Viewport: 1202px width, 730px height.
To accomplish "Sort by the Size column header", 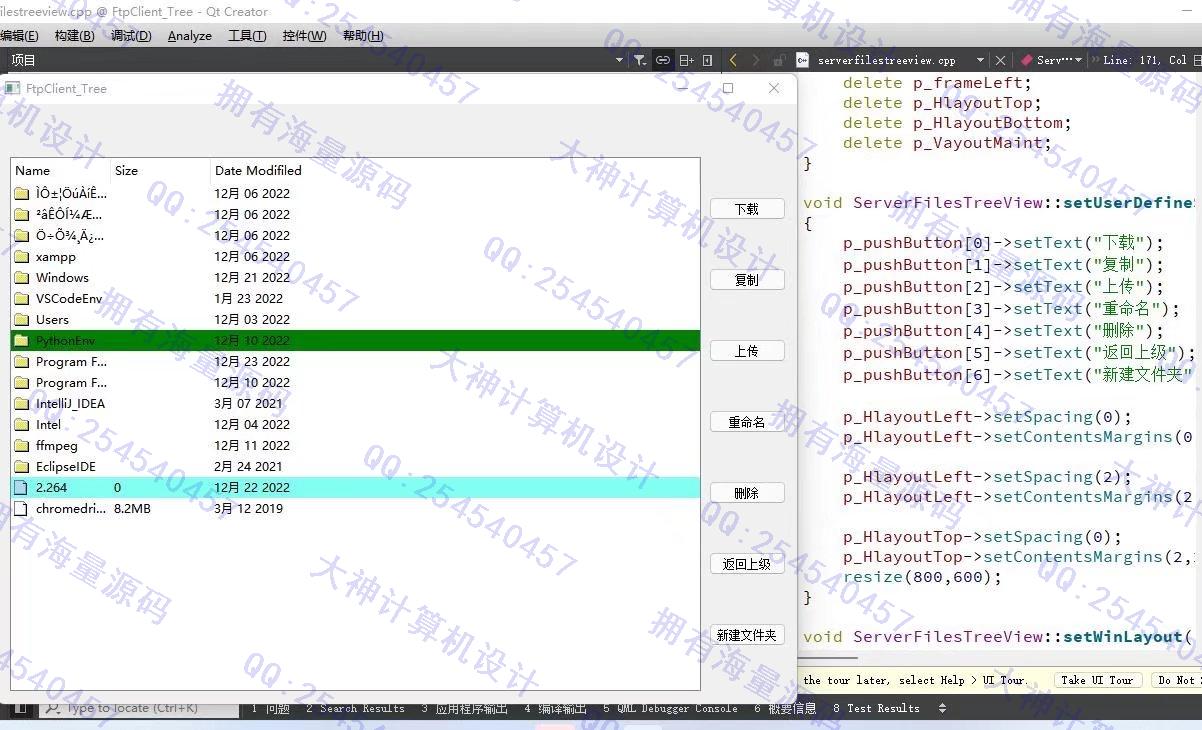I will pos(160,170).
